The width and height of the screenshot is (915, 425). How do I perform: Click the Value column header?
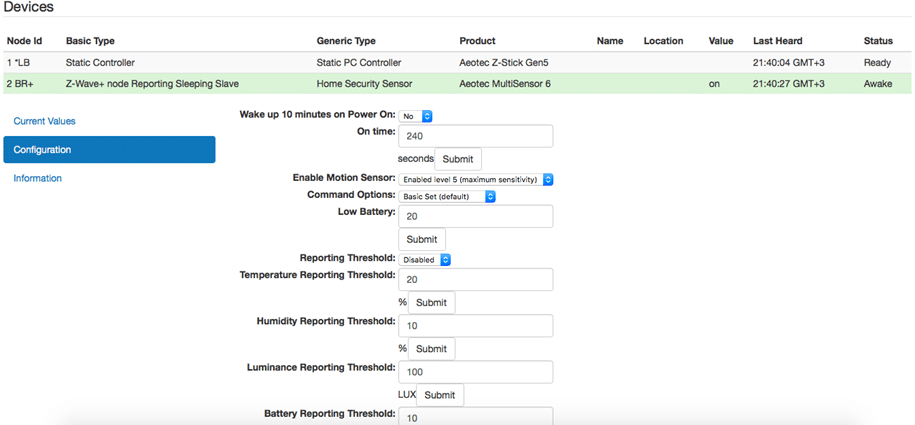[721, 41]
